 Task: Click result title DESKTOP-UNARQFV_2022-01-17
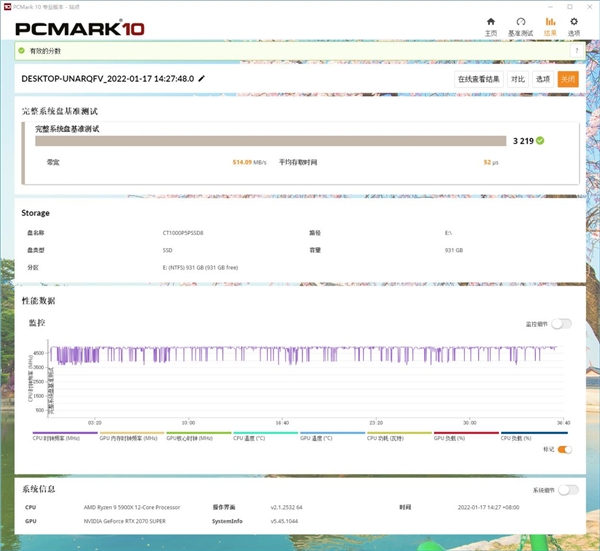108,79
